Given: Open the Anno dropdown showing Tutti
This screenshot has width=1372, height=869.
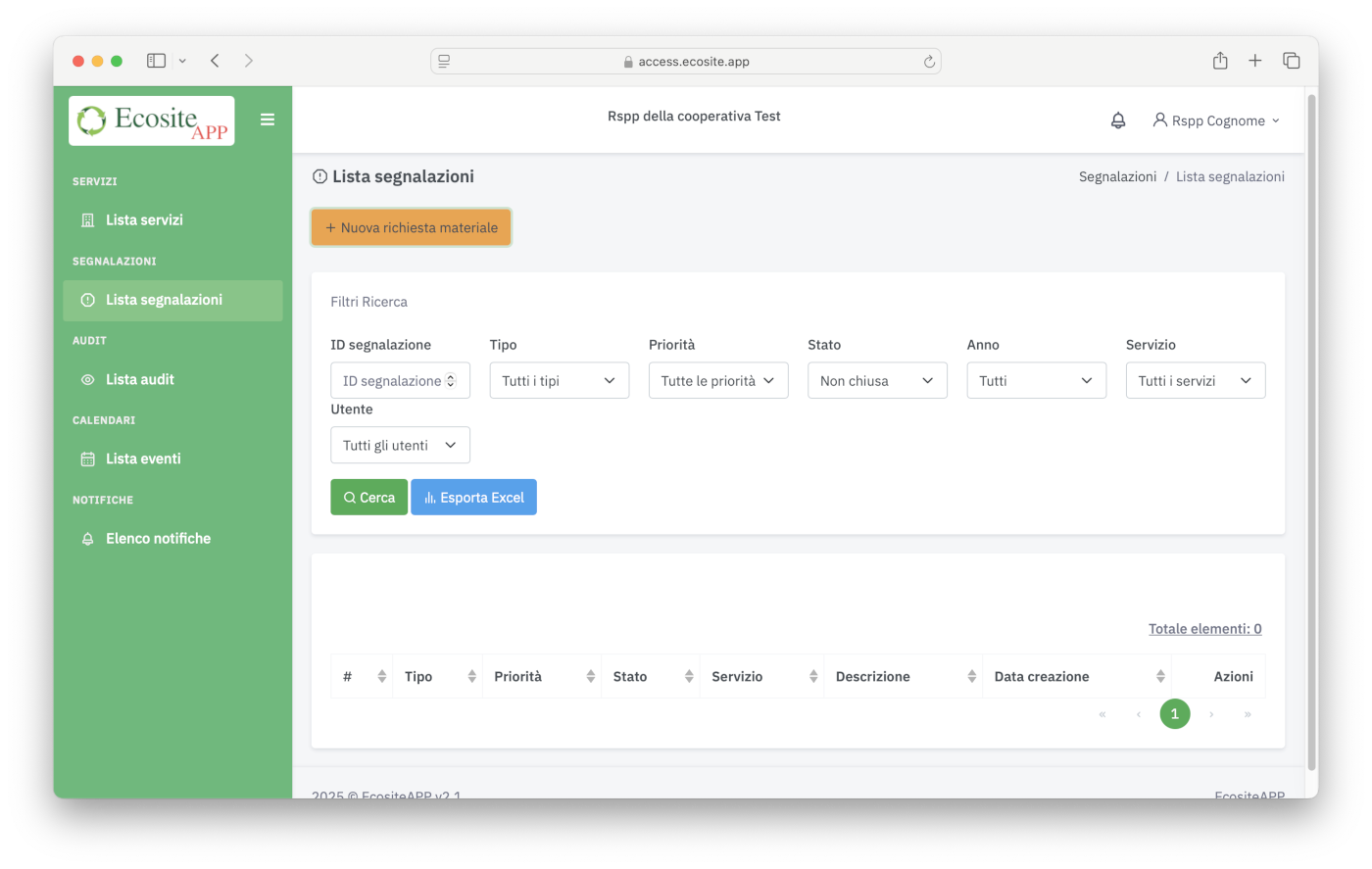Looking at the screenshot, I should [x=1037, y=381].
